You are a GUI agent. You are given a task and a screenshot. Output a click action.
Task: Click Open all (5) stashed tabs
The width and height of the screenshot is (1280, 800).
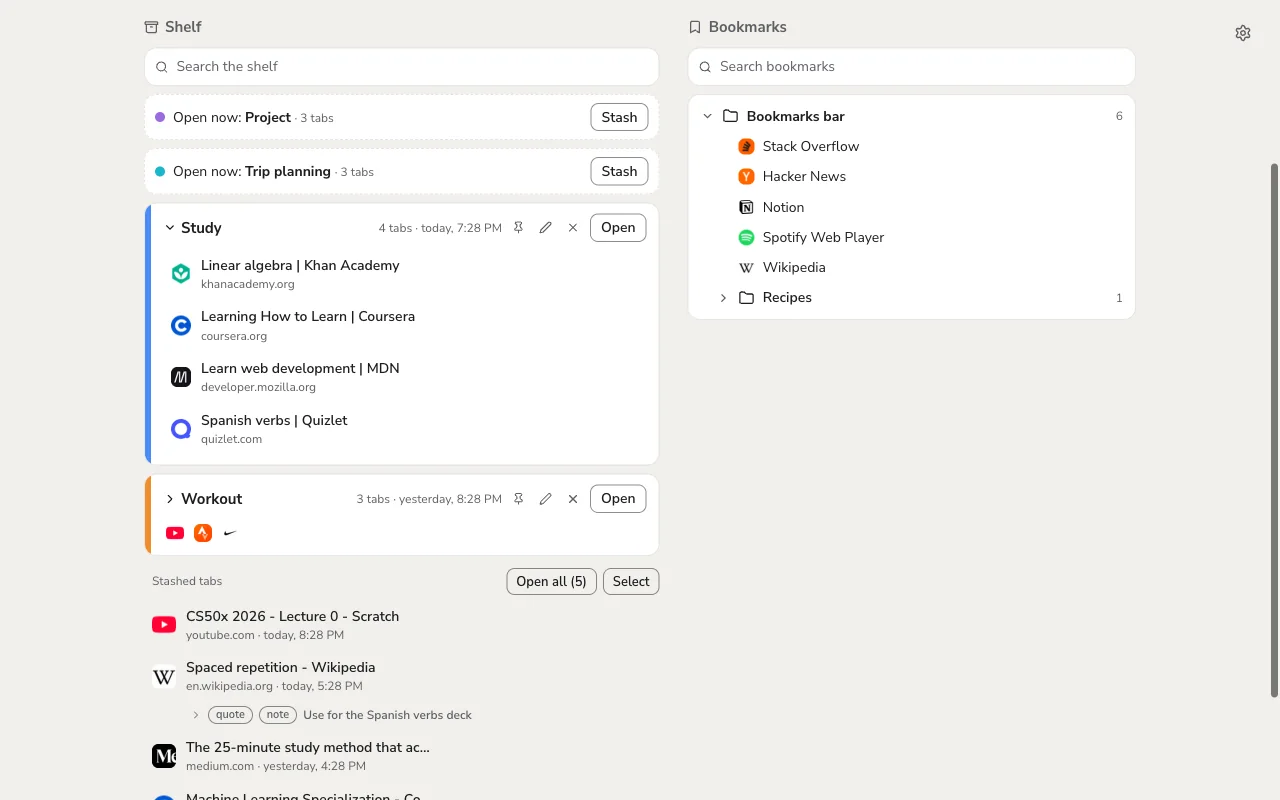point(552,581)
